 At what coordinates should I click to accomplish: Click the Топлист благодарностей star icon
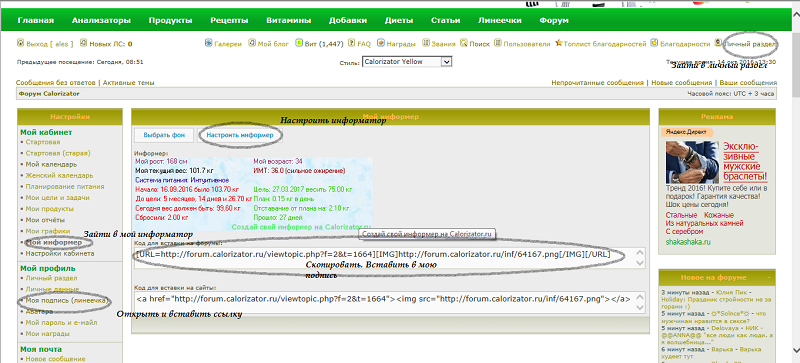click(559, 43)
